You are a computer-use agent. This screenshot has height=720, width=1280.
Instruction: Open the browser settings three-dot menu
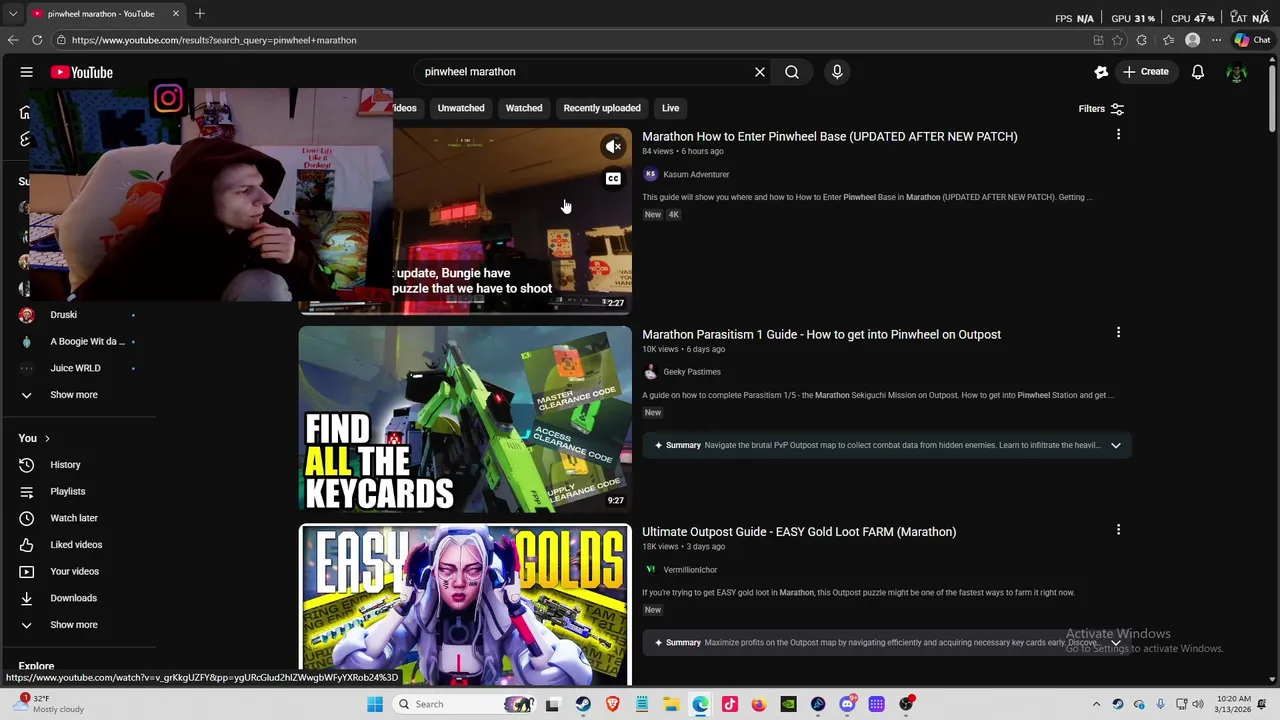pos(1216,40)
